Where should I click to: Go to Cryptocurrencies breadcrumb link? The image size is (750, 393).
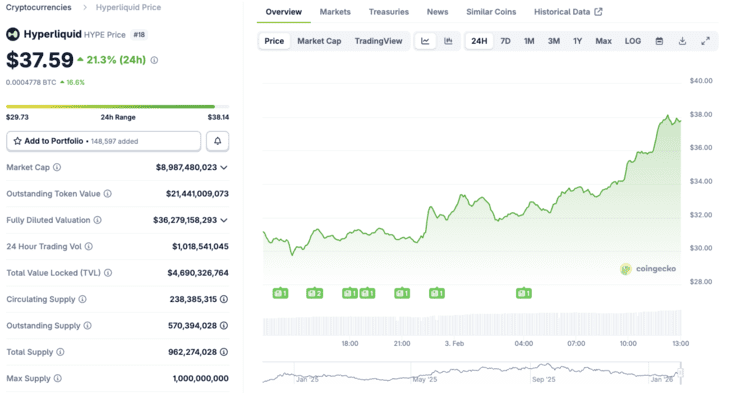(x=39, y=8)
